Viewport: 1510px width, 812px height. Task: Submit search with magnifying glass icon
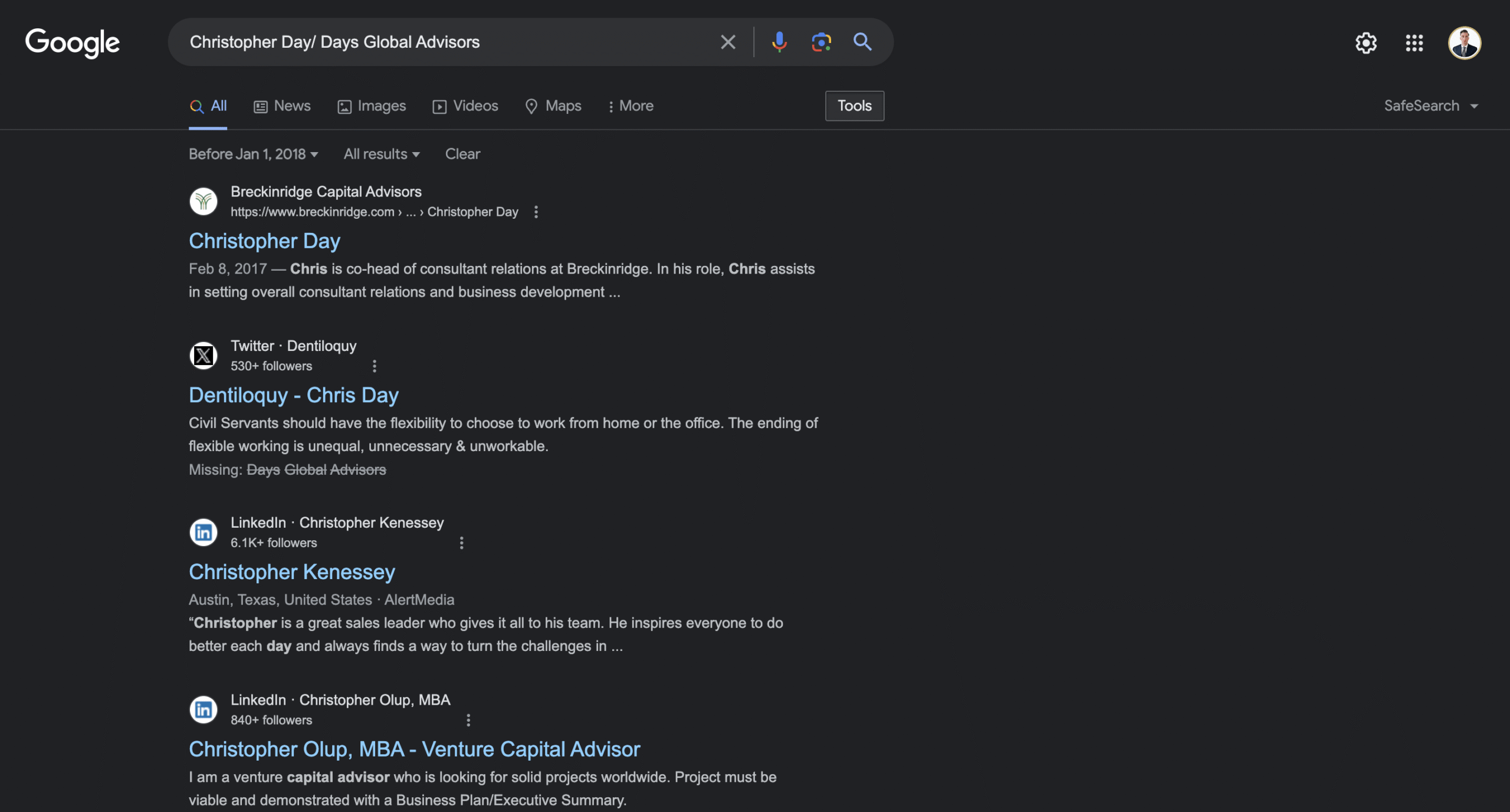862,42
